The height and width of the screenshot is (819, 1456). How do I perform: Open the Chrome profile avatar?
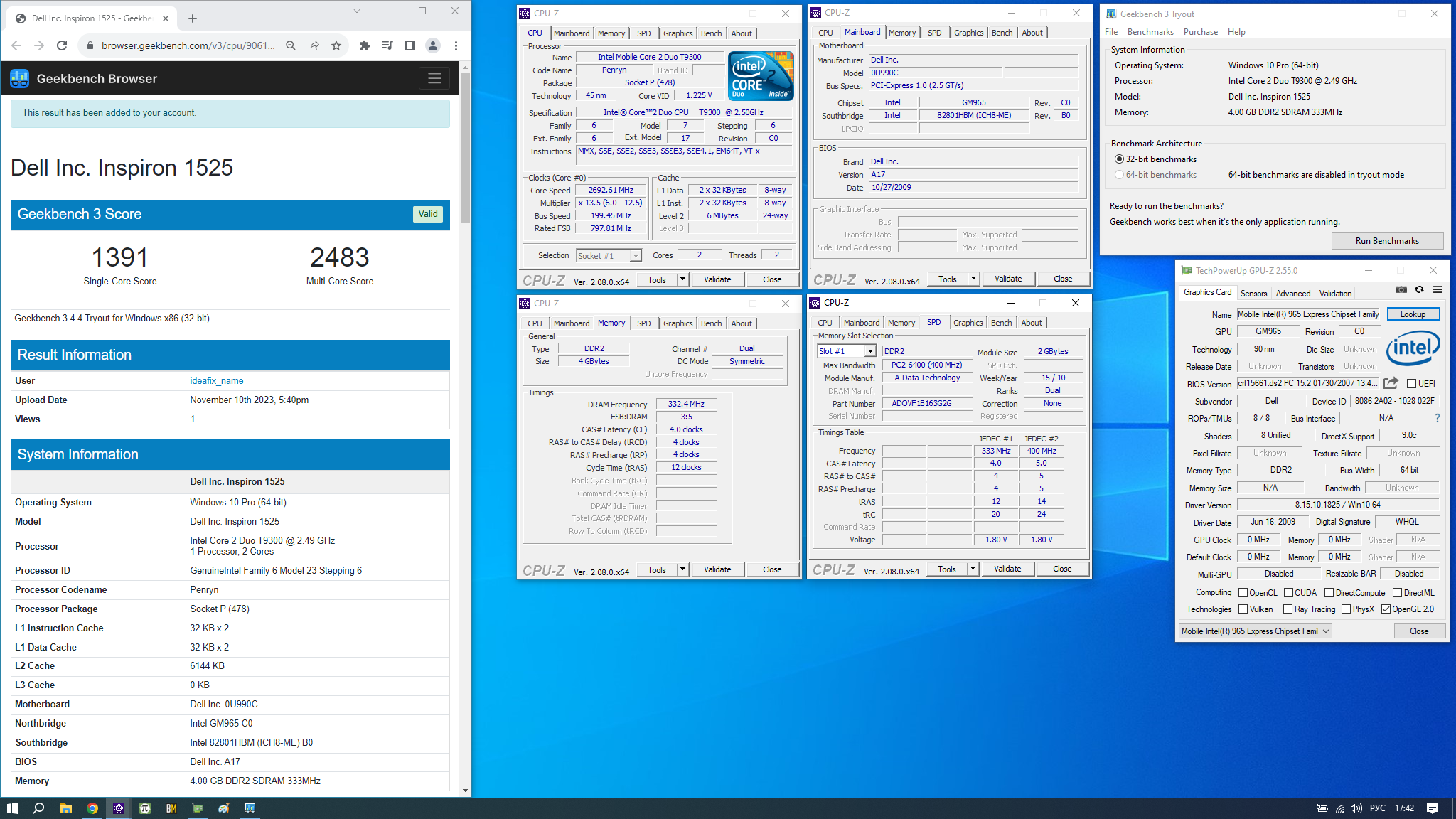pos(433,45)
